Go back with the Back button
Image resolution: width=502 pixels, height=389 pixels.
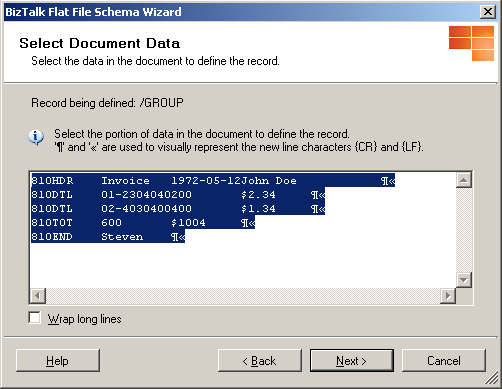click(x=260, y=360)
